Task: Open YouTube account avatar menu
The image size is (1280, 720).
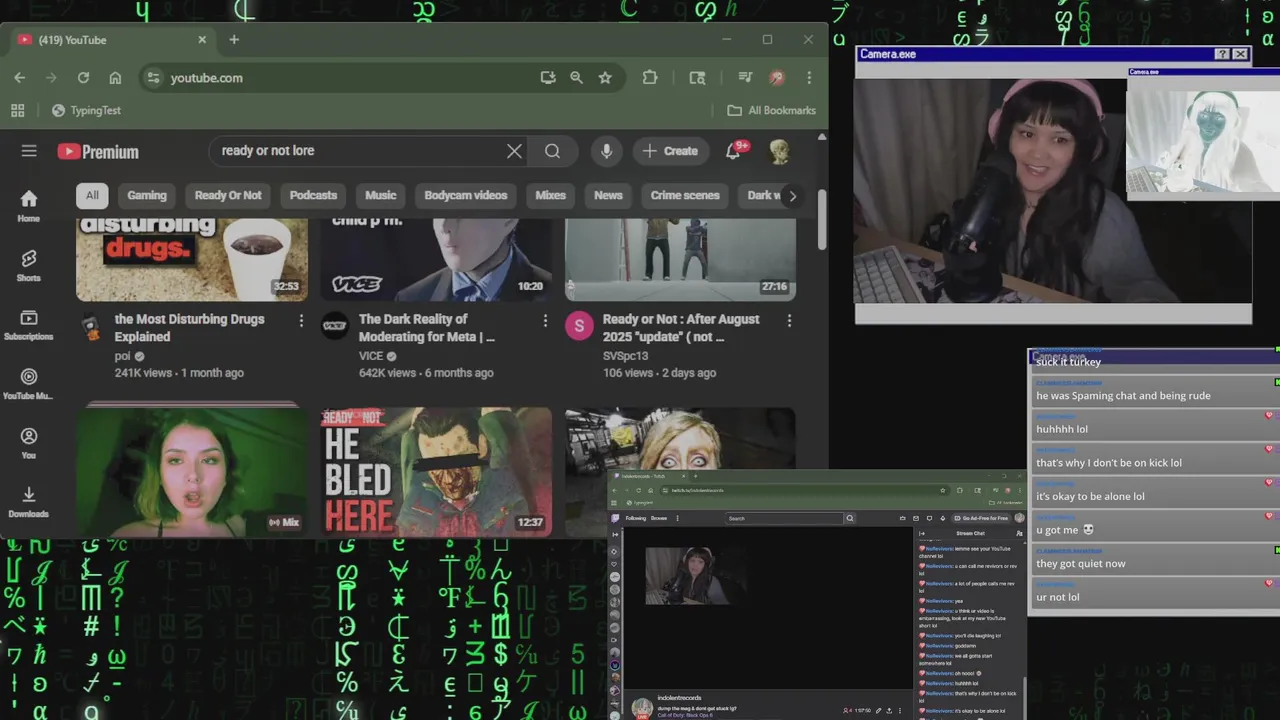Action: [x=779, y=151]
